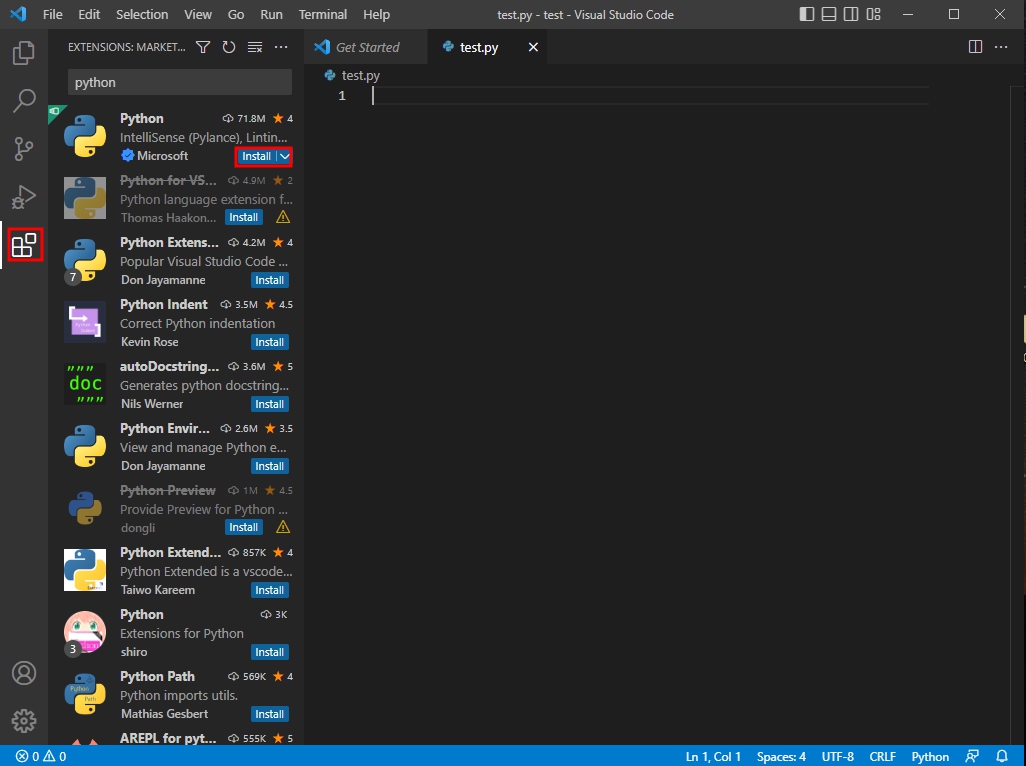
Task: Open the Selection menu
Action: click(142, 14)
